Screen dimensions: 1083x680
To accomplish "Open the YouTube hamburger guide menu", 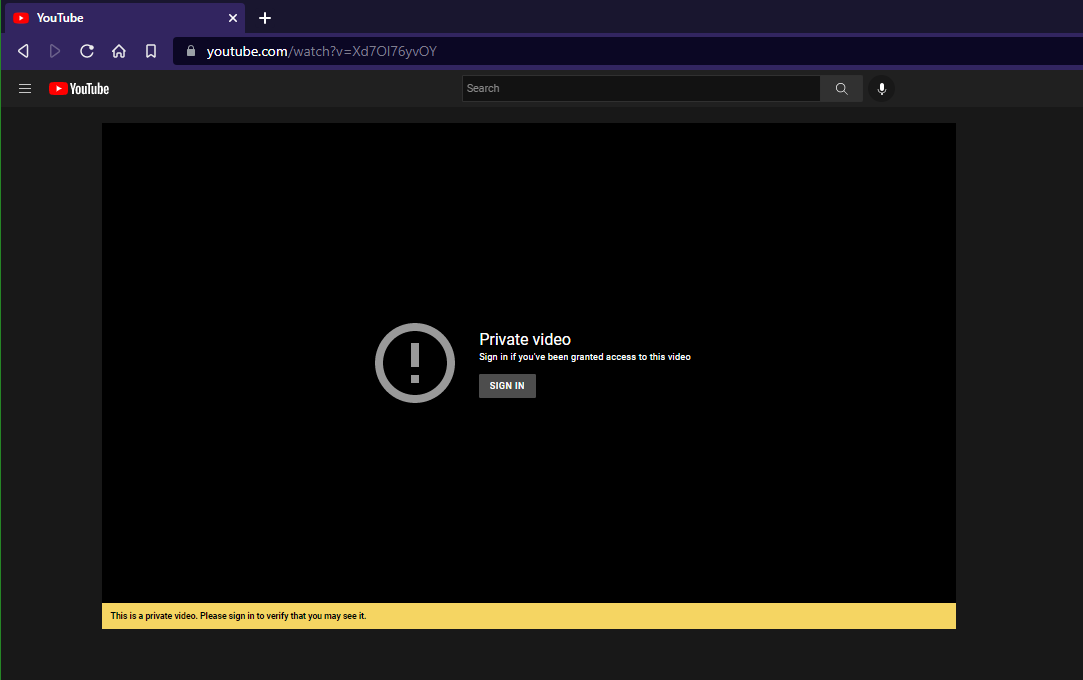I will click(25, 88).
